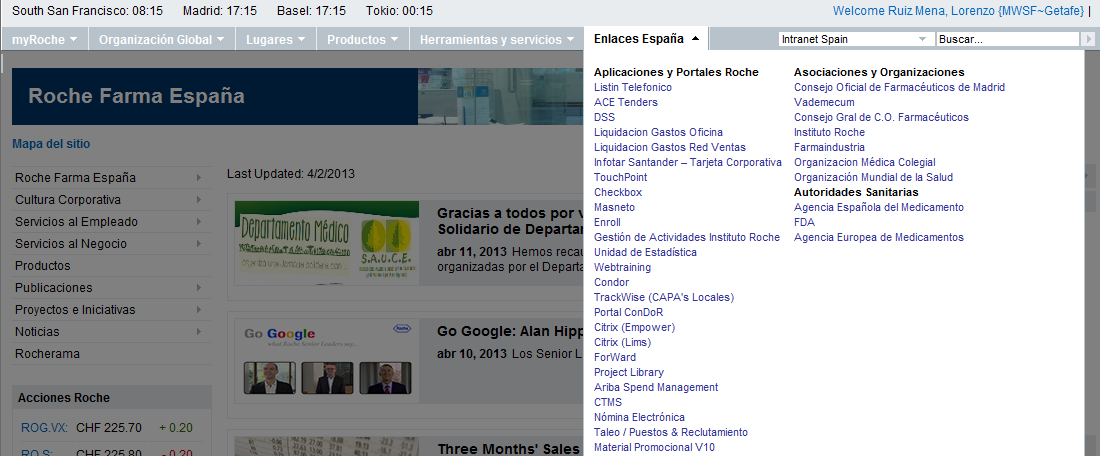The image size is (1100, 456).
Task: Click the Mapa del sitio link
Action: (x=51, y=144)
